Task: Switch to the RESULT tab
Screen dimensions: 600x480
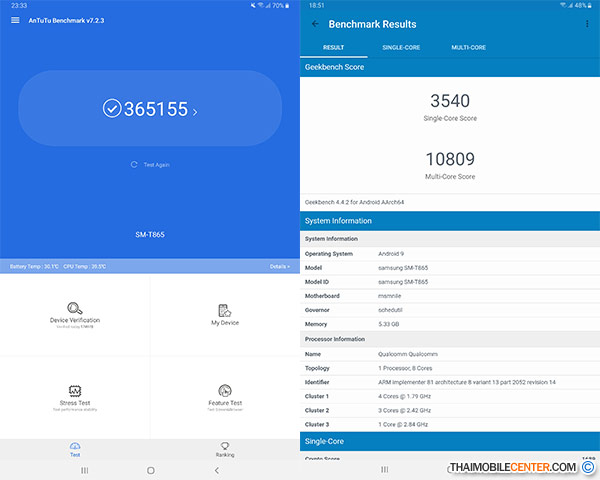Action: coord(333,47)
